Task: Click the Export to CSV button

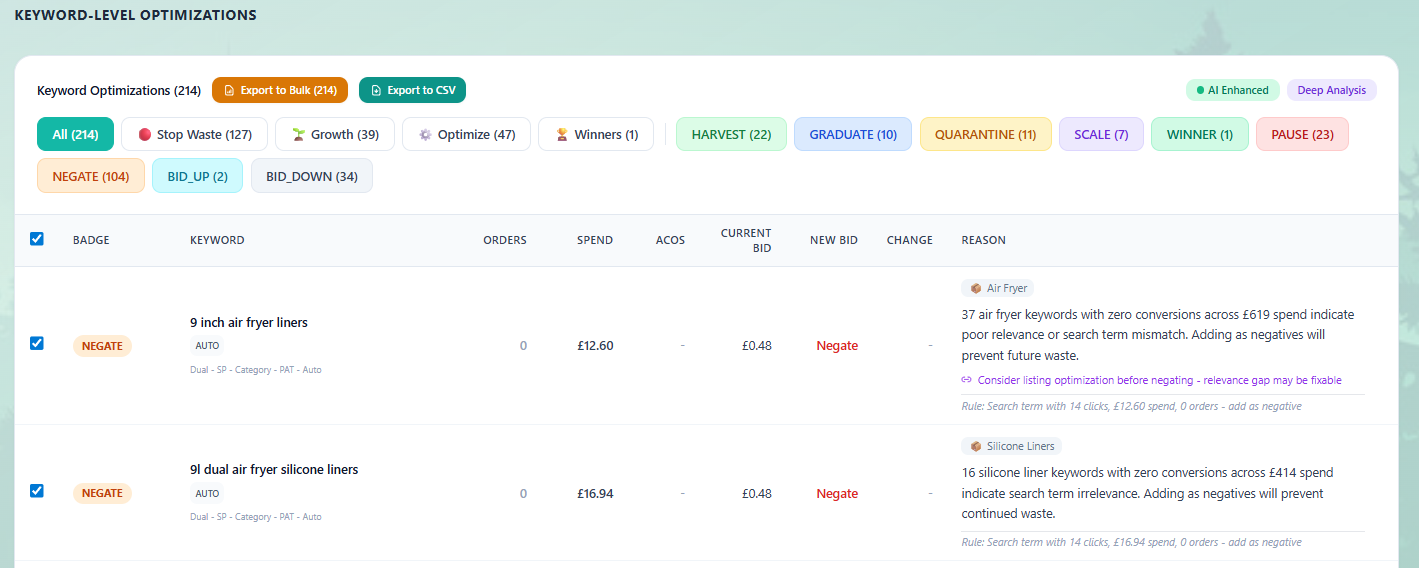Action: click(412, 90)
